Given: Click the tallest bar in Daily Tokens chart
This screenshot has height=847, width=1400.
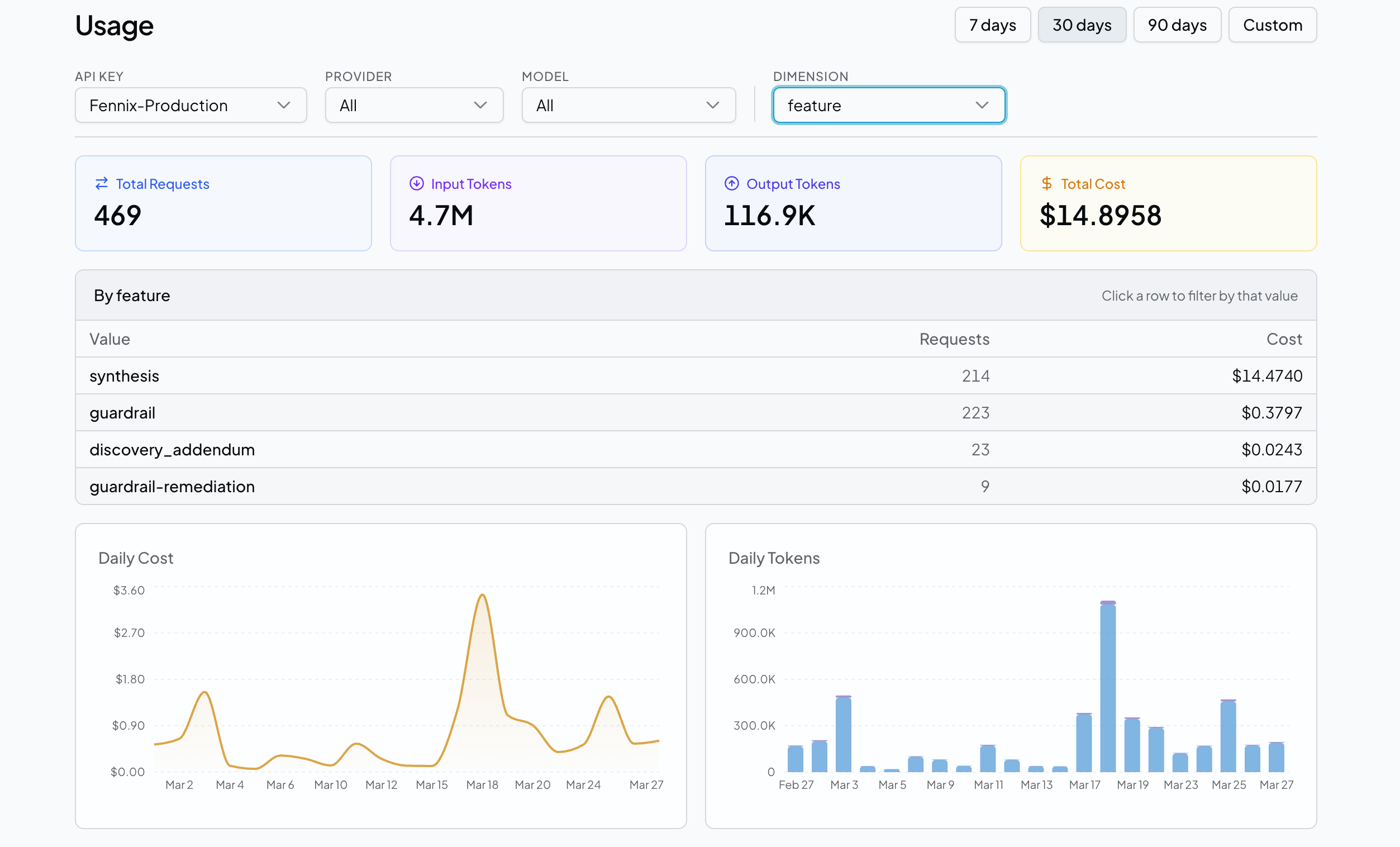Looking at the screenshot, I should pos(1108,682).
